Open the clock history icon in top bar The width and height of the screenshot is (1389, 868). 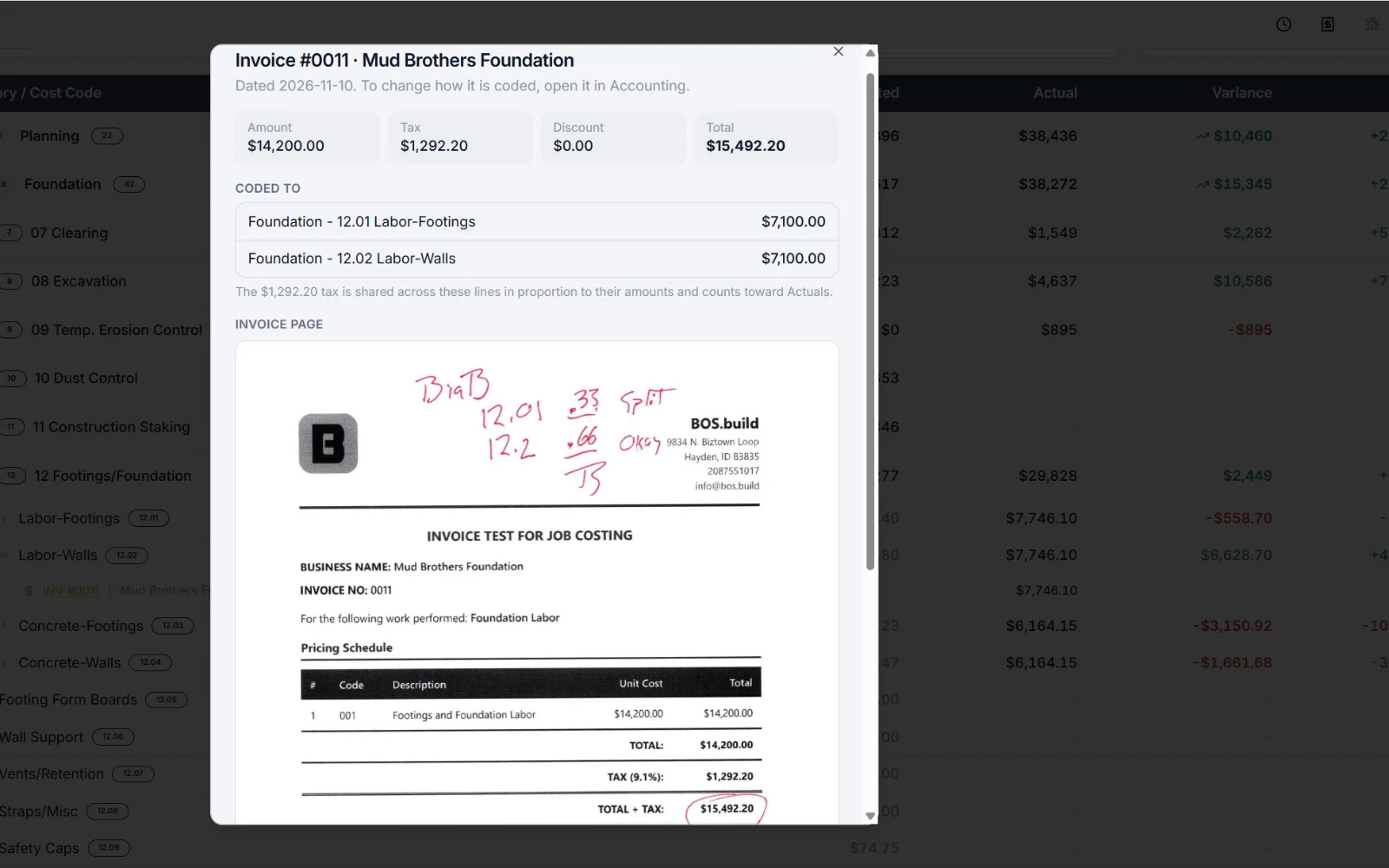coord(1283,24)
